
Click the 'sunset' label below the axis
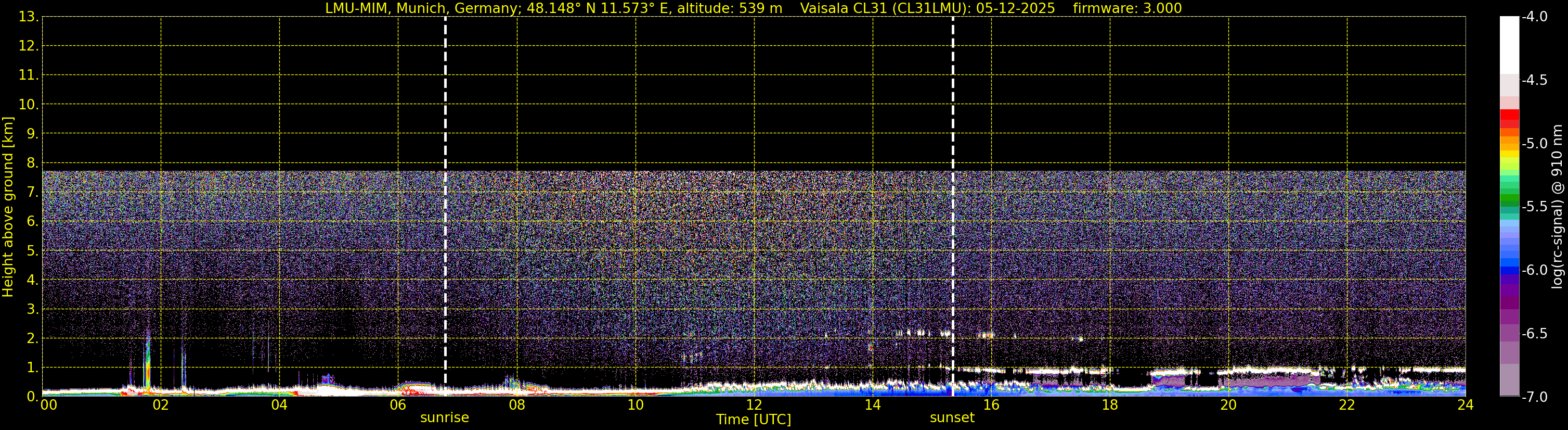click(x=952, y=418)
